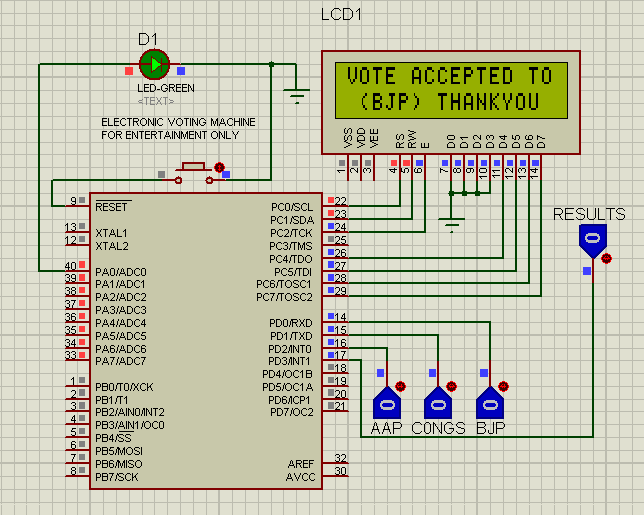Click the red actuator on the reset push button
644x516 pixels.
pos(220,167)
